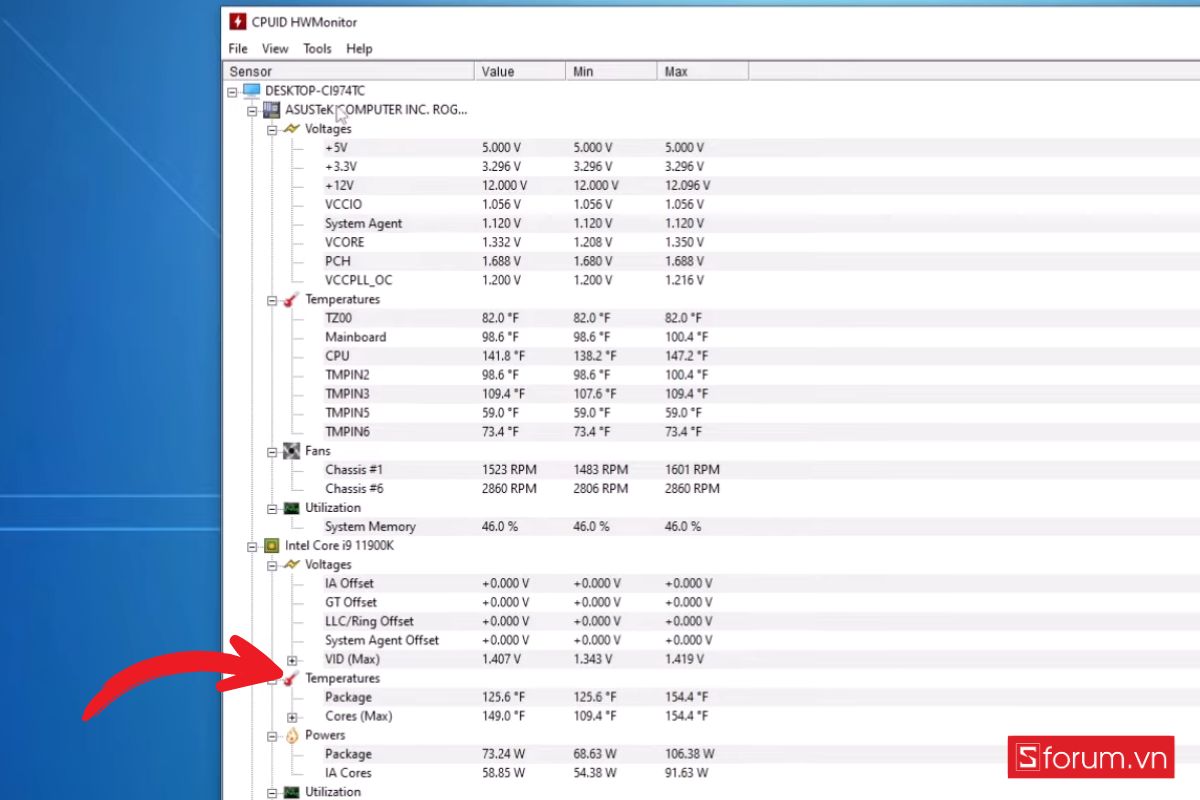1200x800 pixels.
Task: Click the Max column header
Action: click(x=703, y=71)
